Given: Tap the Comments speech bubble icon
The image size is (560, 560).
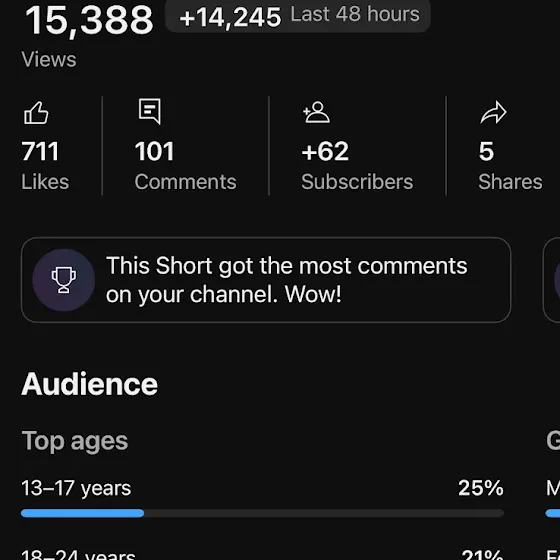Looking at the screenshot, I should (150, 111).
